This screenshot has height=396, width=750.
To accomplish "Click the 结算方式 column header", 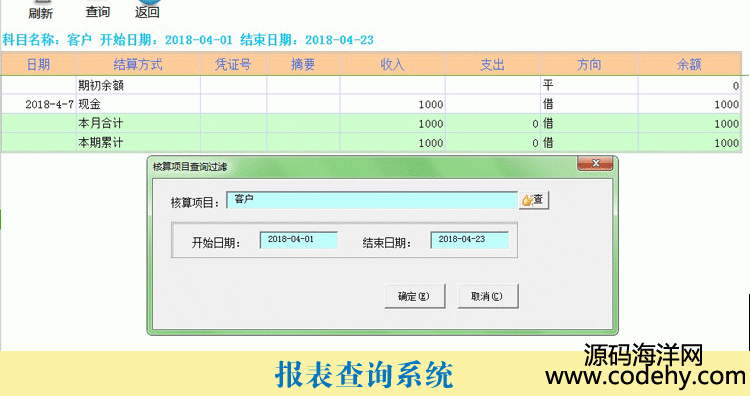I will (138, 64).
